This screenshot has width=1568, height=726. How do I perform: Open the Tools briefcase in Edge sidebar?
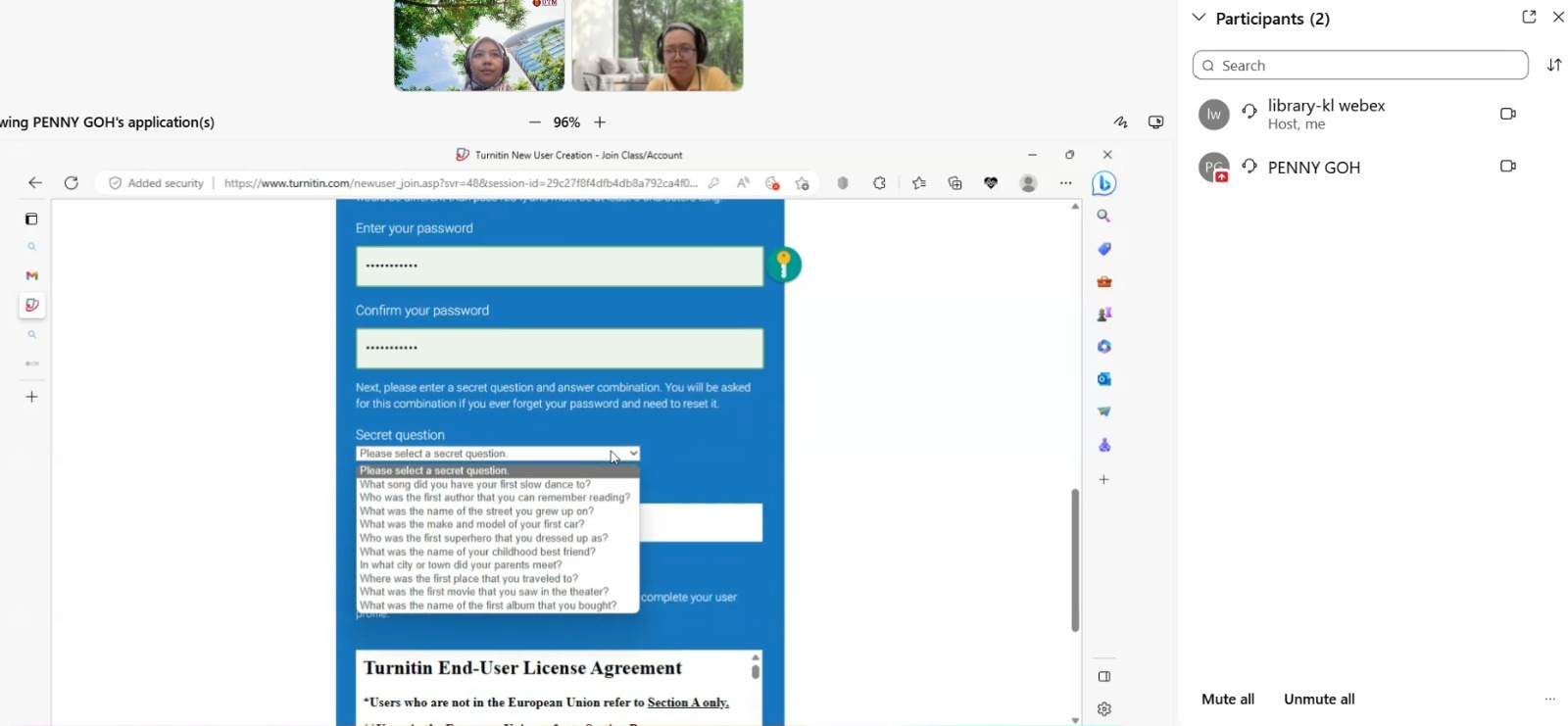(1104, 282)
